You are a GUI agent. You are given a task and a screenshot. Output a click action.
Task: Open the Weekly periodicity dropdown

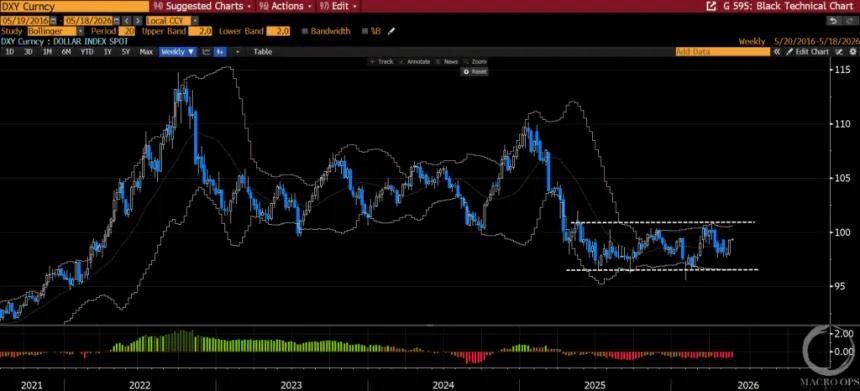[178, 52]
